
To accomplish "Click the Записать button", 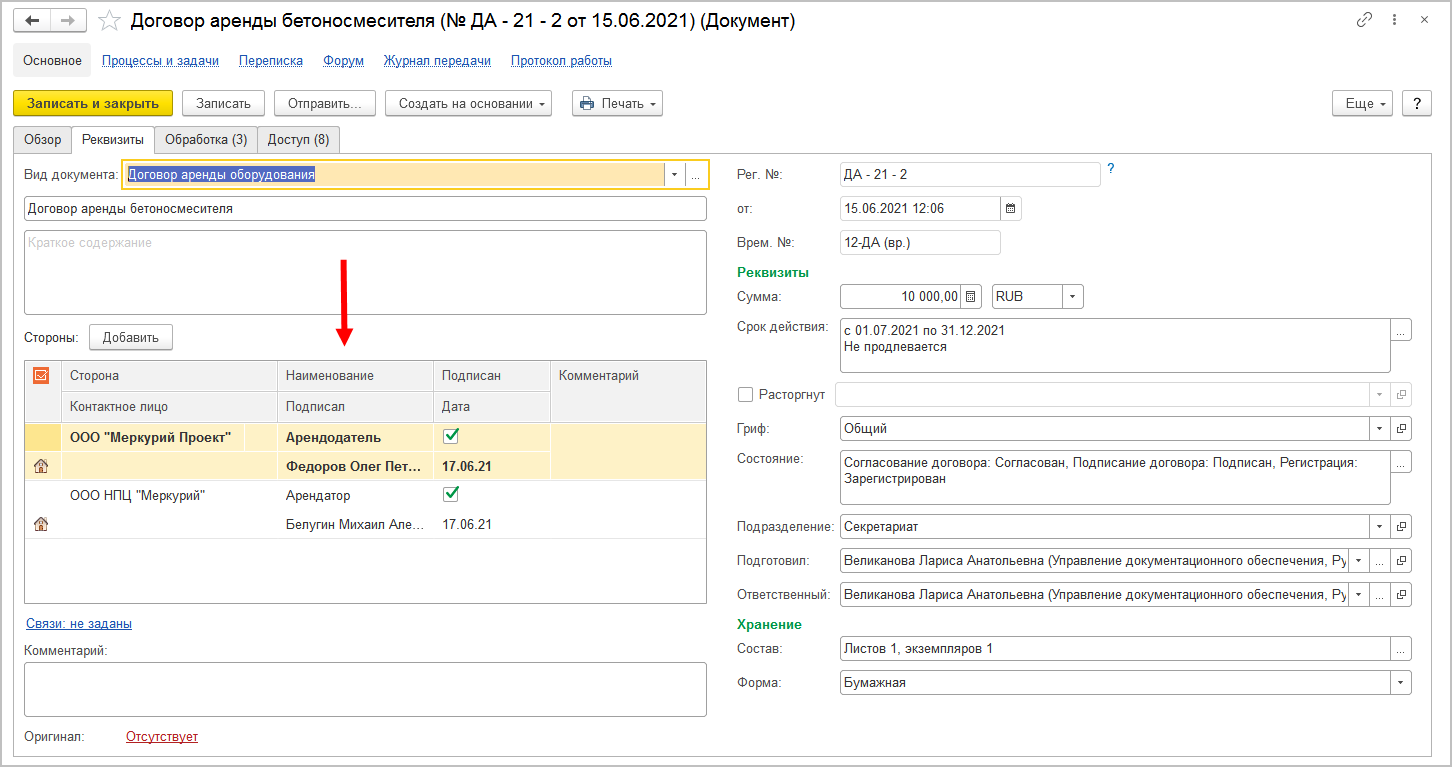I will (223, 103).
